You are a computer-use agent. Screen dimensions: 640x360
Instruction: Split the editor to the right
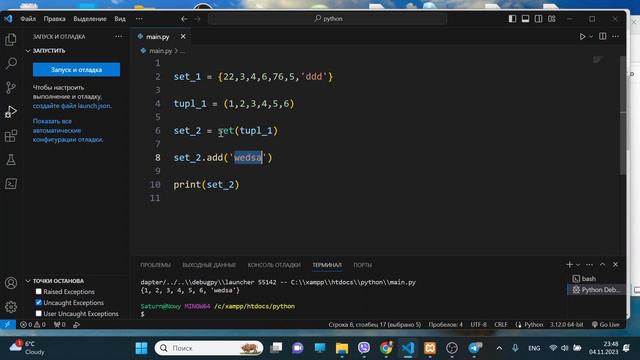pos(602,36)
